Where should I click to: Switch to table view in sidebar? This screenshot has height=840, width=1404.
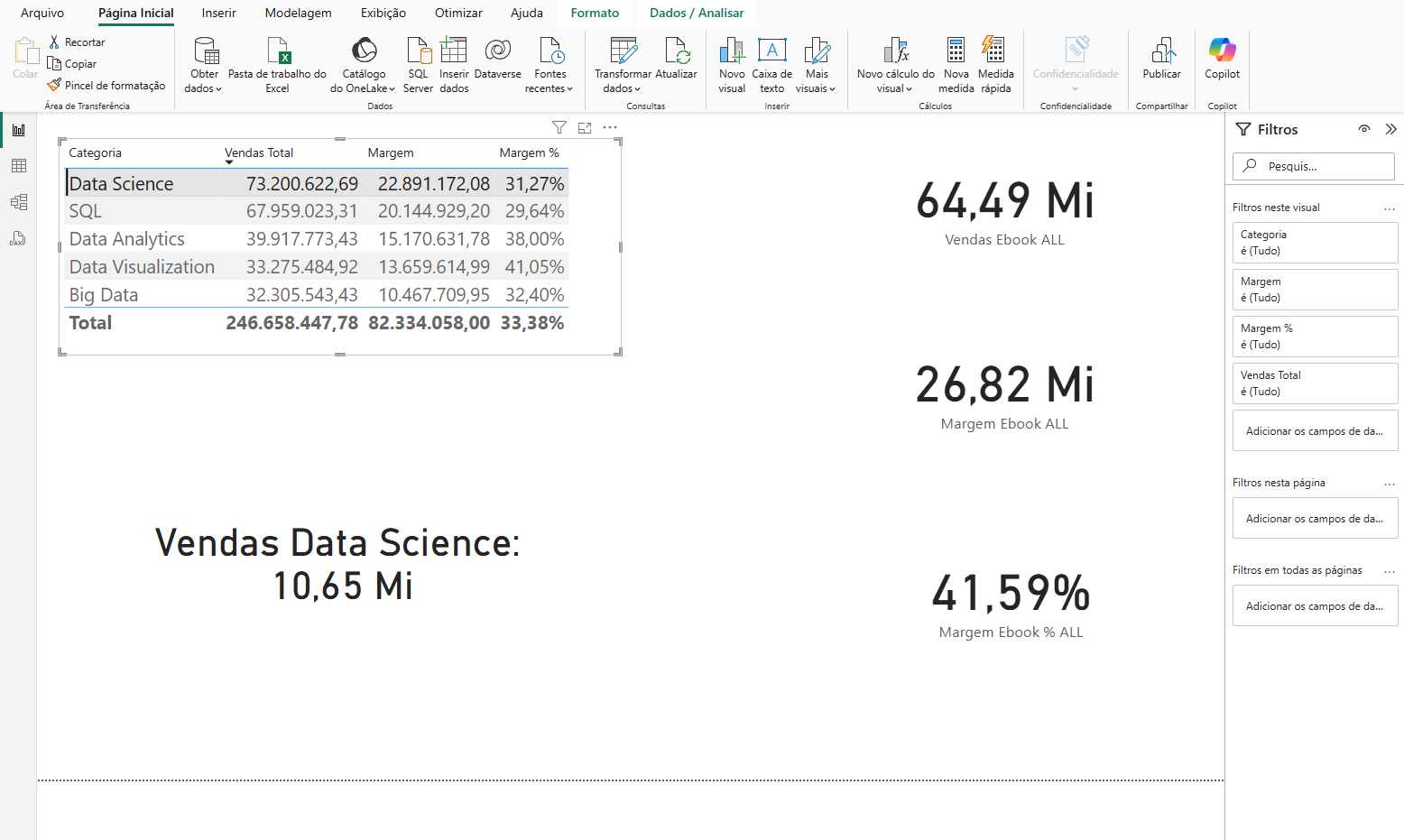pos(18,166)
